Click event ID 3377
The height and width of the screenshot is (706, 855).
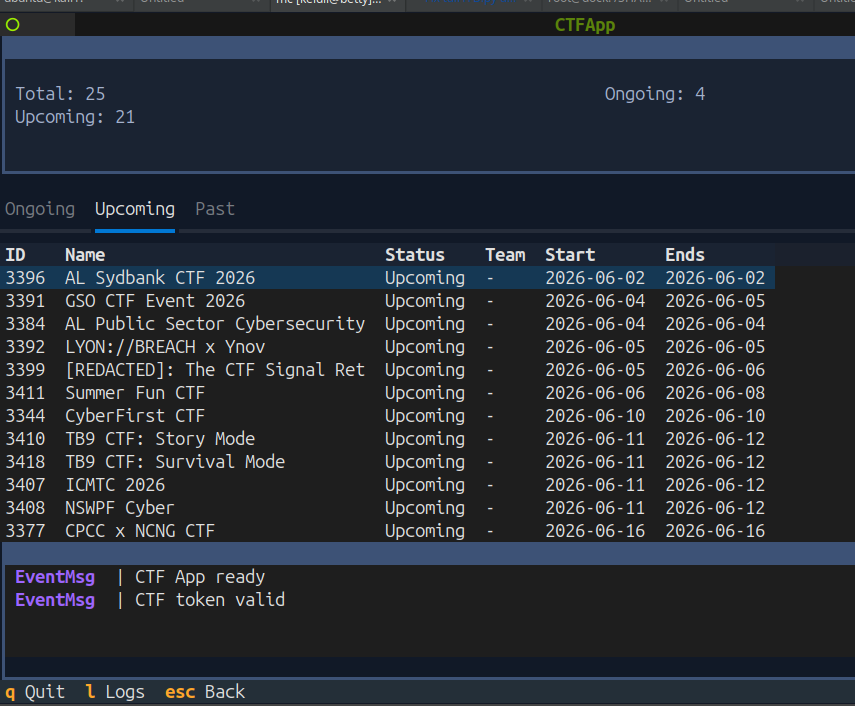point(25,530)
